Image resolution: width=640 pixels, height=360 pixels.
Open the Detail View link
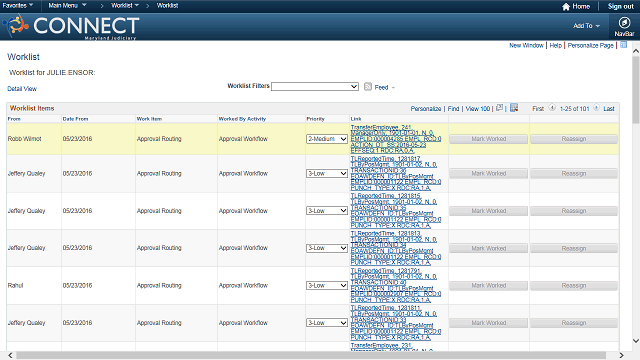pos(22,89)
